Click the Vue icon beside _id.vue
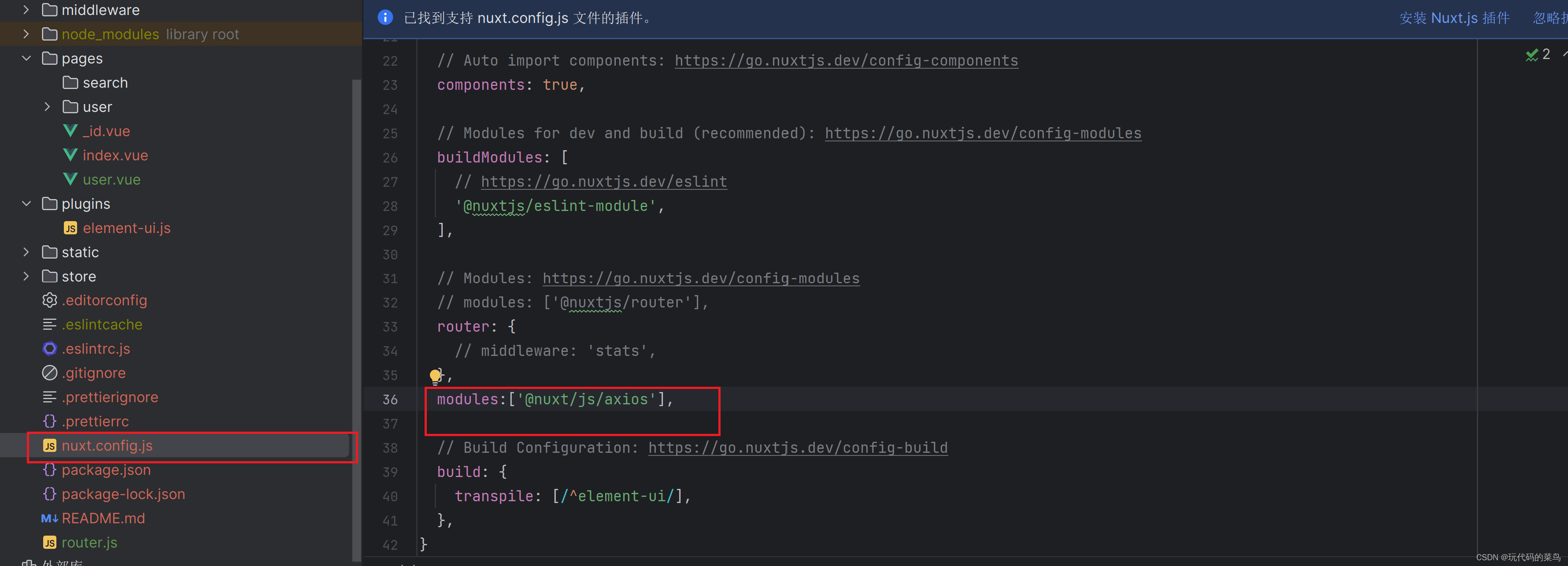 pos(70,131)
